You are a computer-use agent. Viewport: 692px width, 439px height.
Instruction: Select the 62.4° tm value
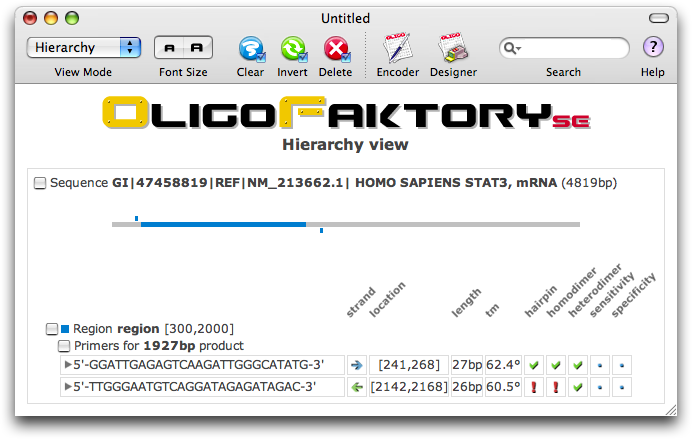coord(503,365)
